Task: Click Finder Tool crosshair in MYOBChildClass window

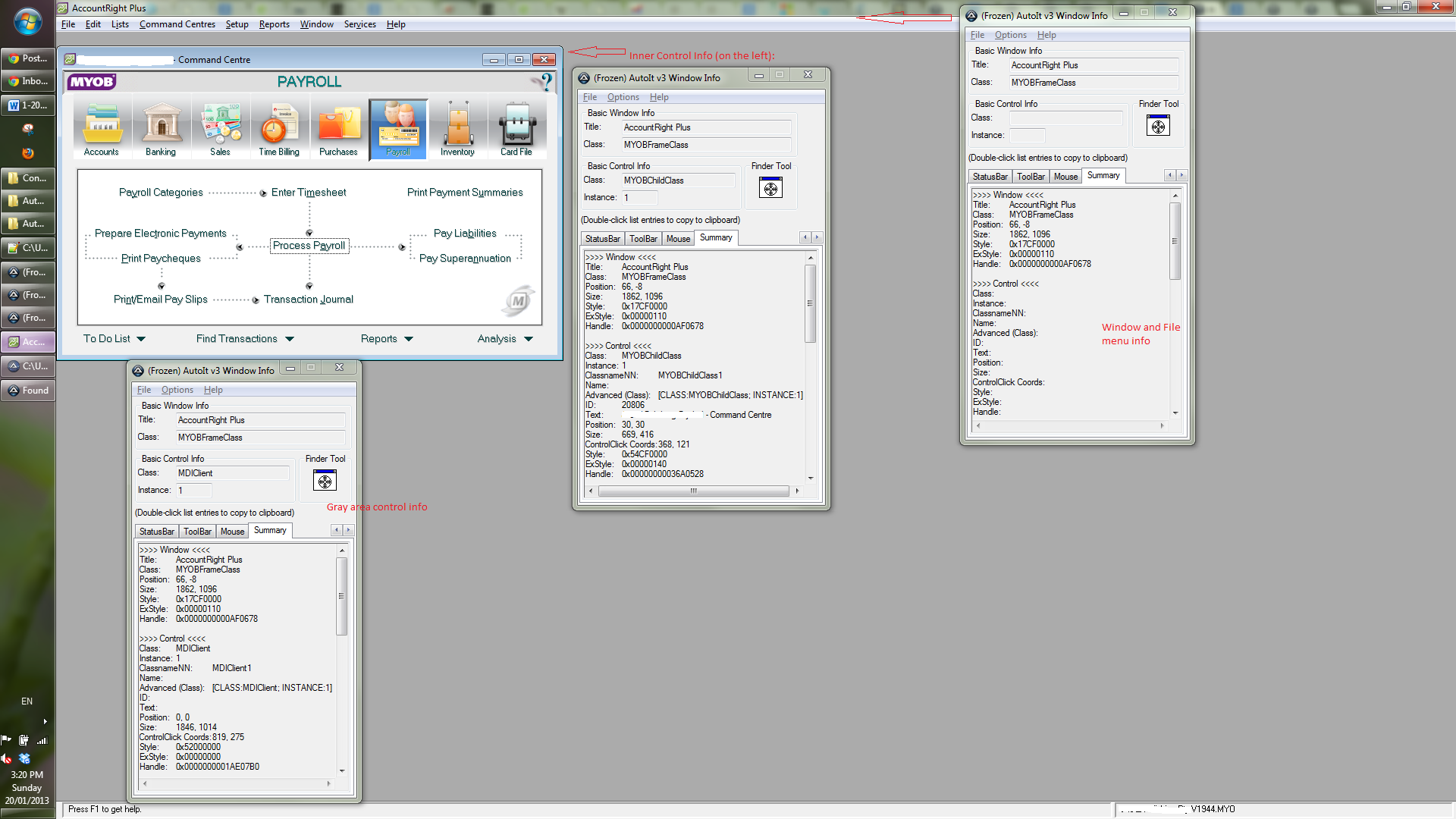Action: tap(770, 188)
